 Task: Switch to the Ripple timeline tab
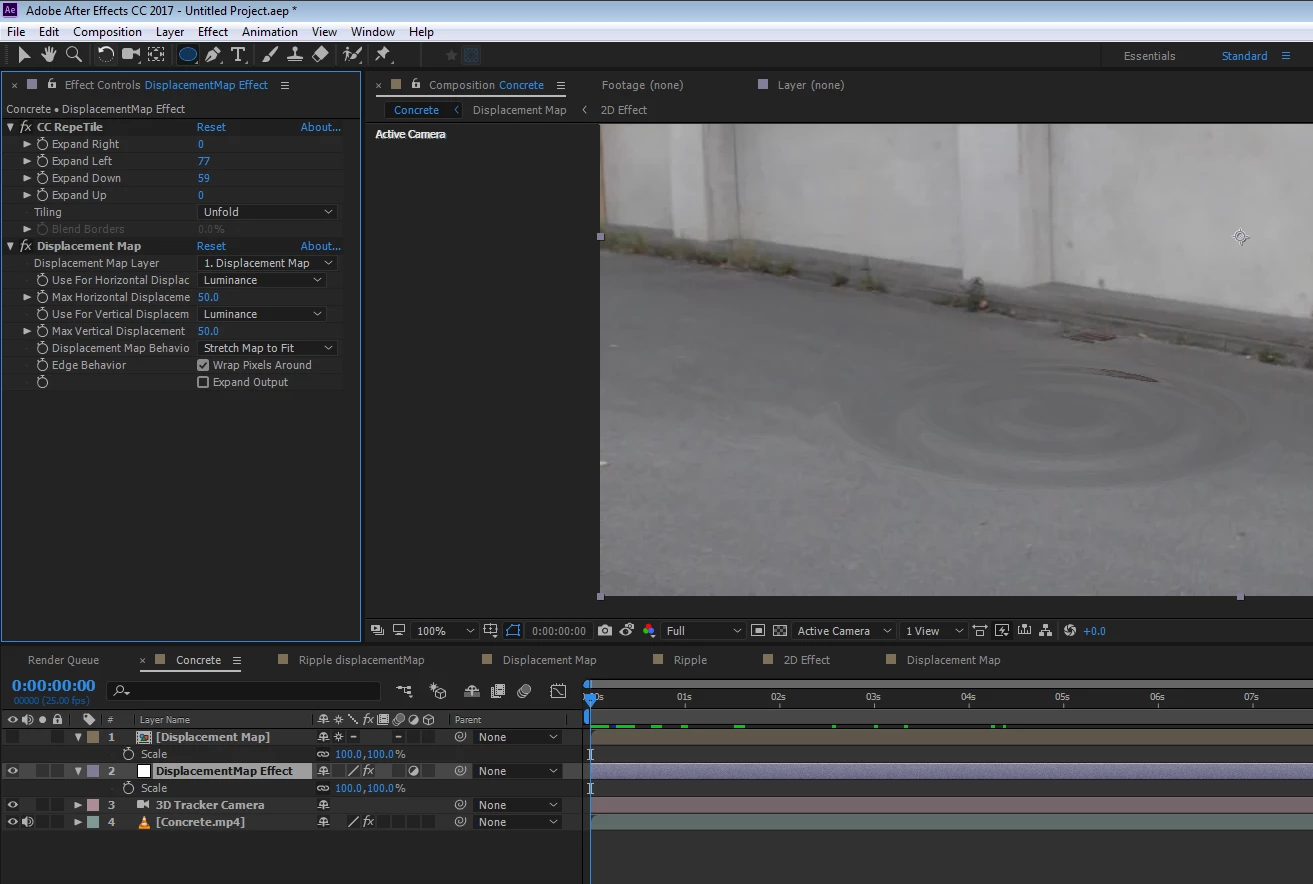coord(690,660)
